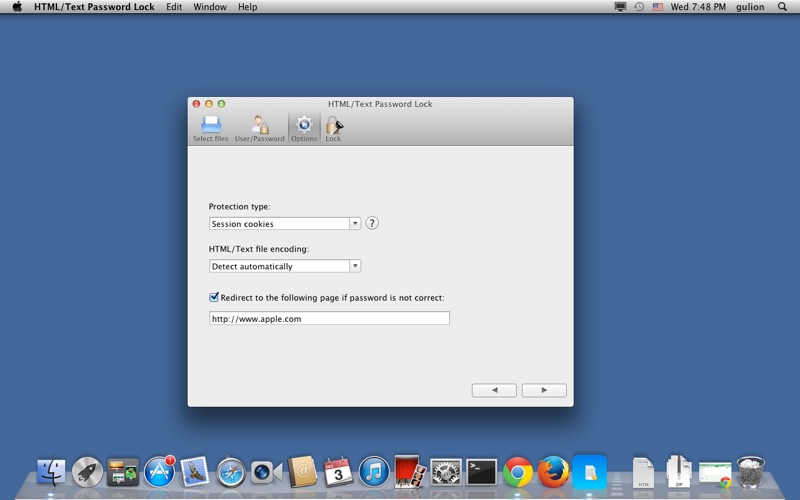Open the Edit menu
This screenshot has width=800, height=500.
point(174,7)
